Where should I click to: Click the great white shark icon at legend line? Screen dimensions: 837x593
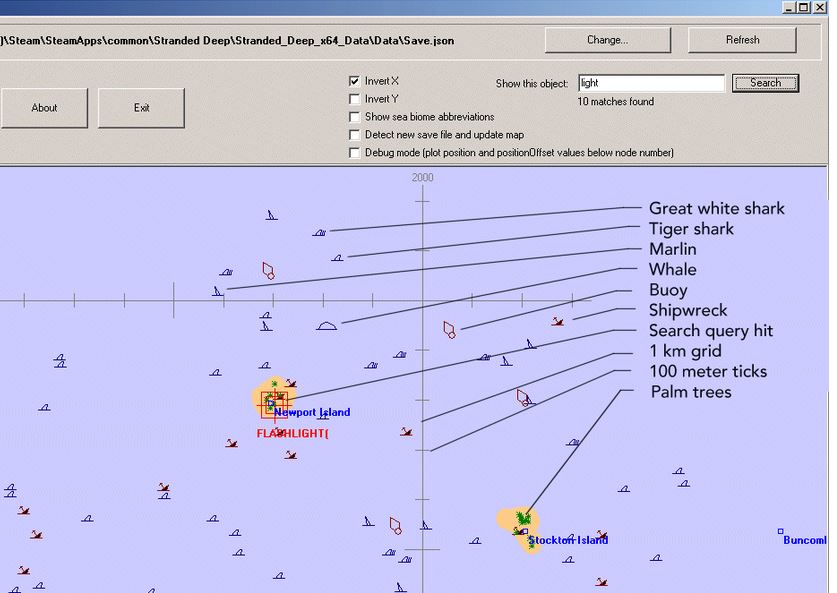319,232
